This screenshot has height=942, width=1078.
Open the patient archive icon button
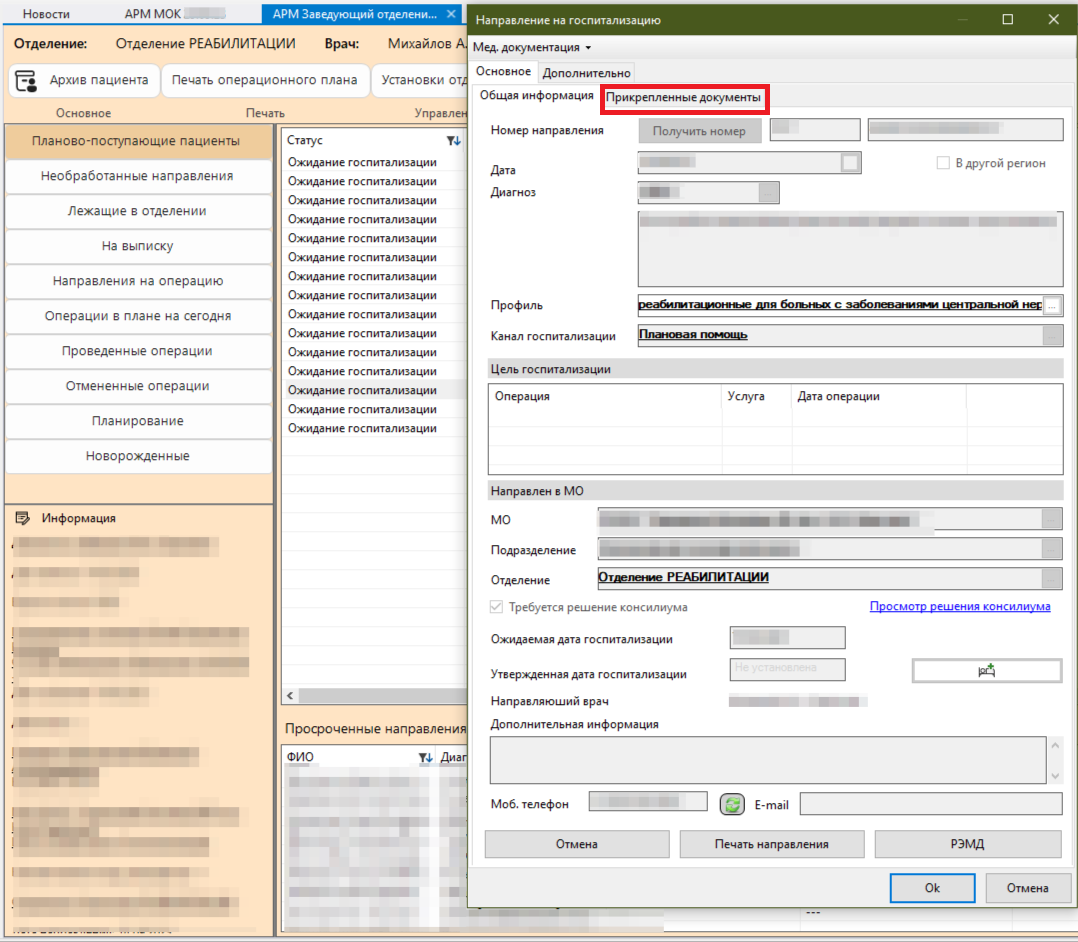tap(26, 80)
